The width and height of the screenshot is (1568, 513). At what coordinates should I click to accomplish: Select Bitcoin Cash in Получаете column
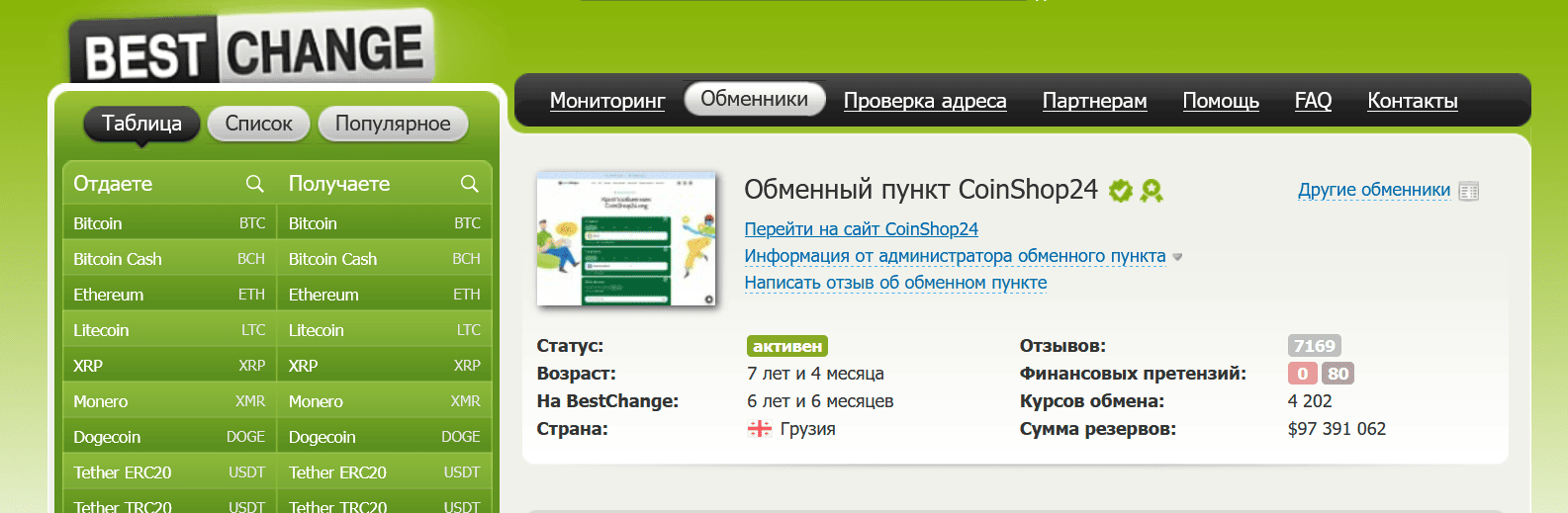[x=385, y=259]
